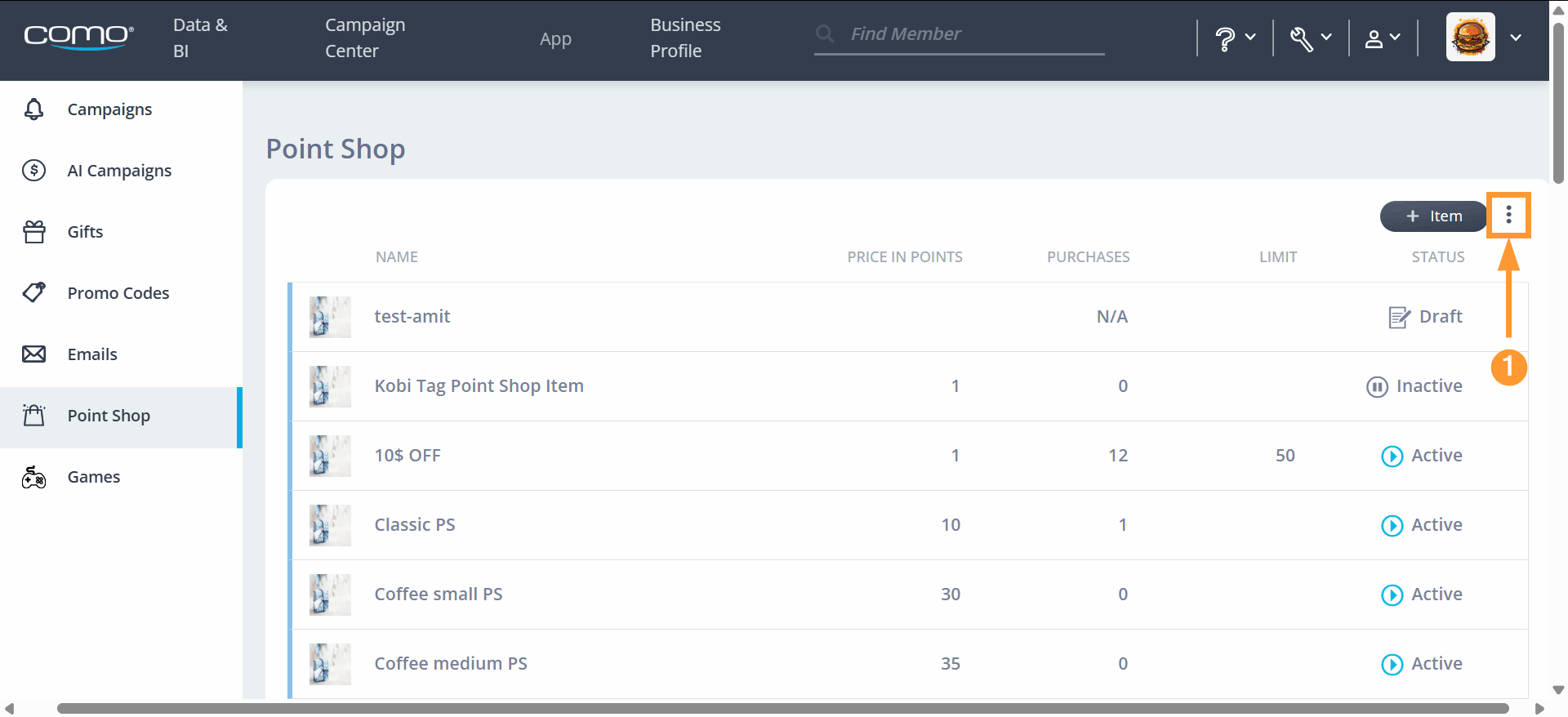Open the App menu
The image size is (1568, 717).
click(555, 39)
